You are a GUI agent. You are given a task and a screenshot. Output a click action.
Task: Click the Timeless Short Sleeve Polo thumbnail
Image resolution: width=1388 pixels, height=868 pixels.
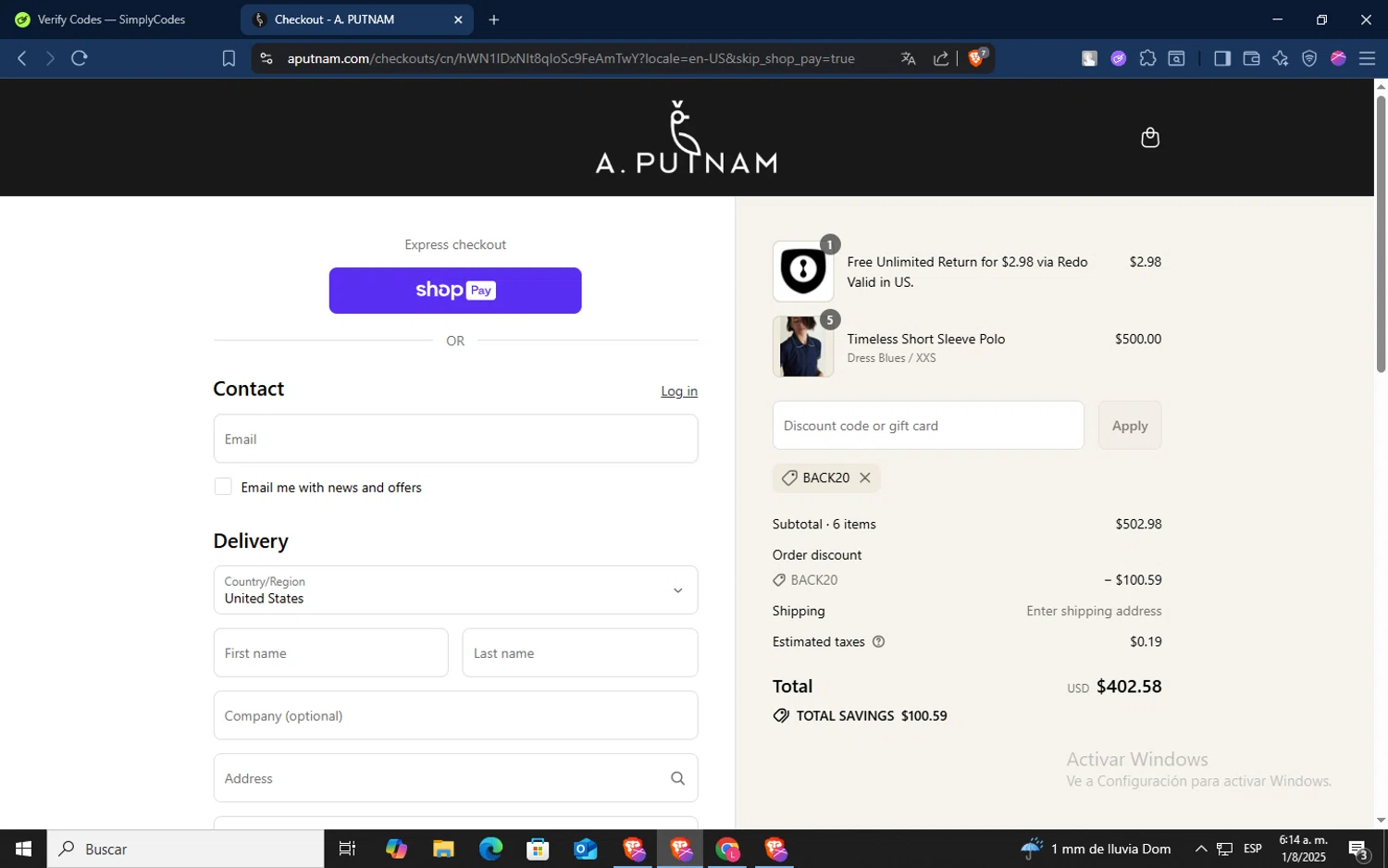803,346
